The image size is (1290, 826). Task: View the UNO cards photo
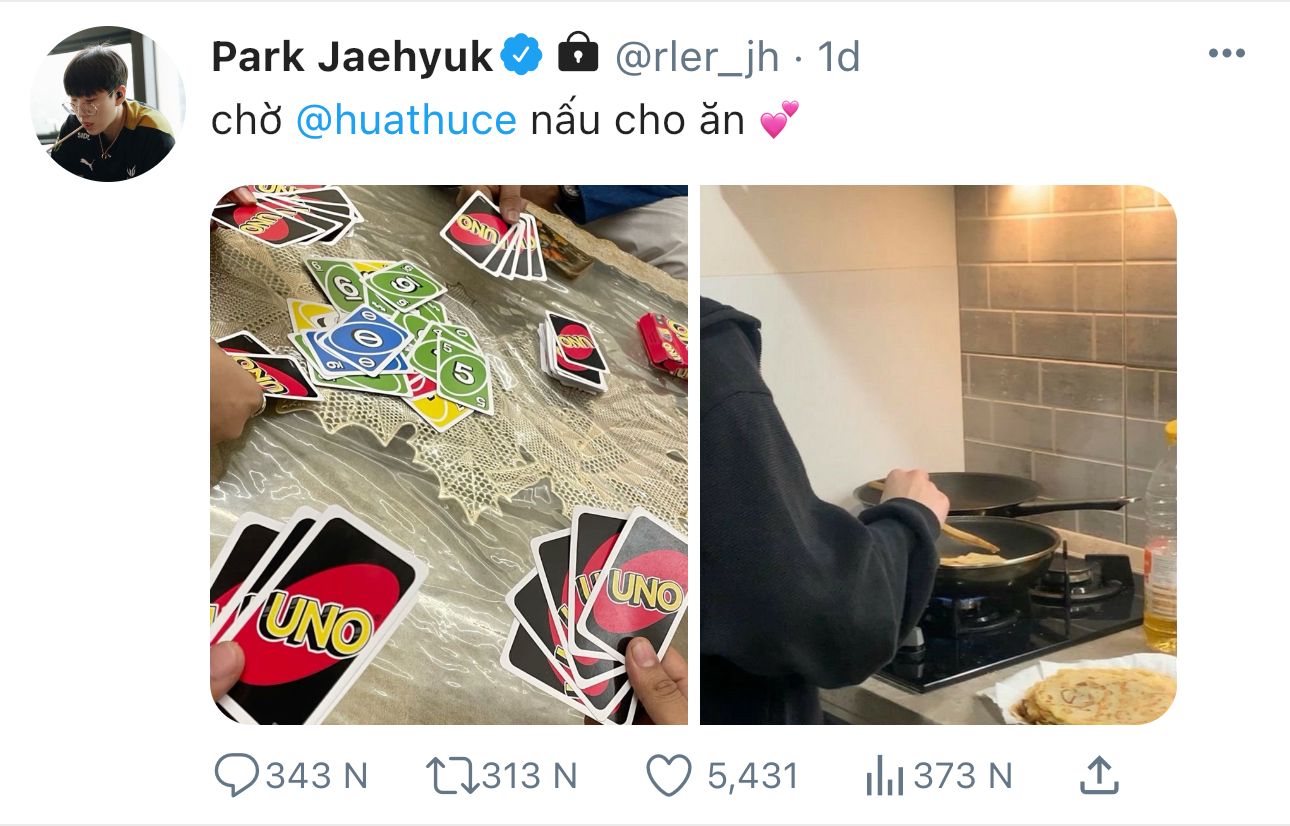click(449, 455)
